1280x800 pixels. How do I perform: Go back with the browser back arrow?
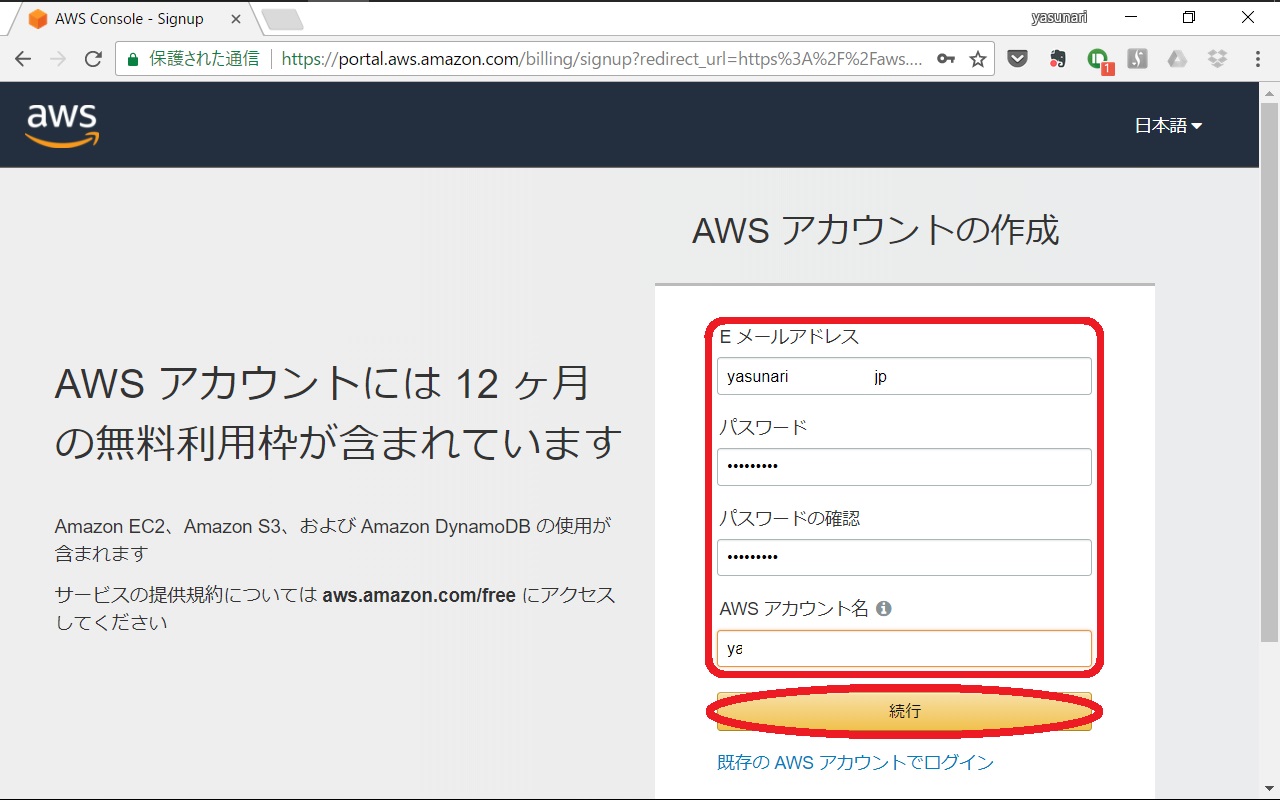click(x=23, y=59)
